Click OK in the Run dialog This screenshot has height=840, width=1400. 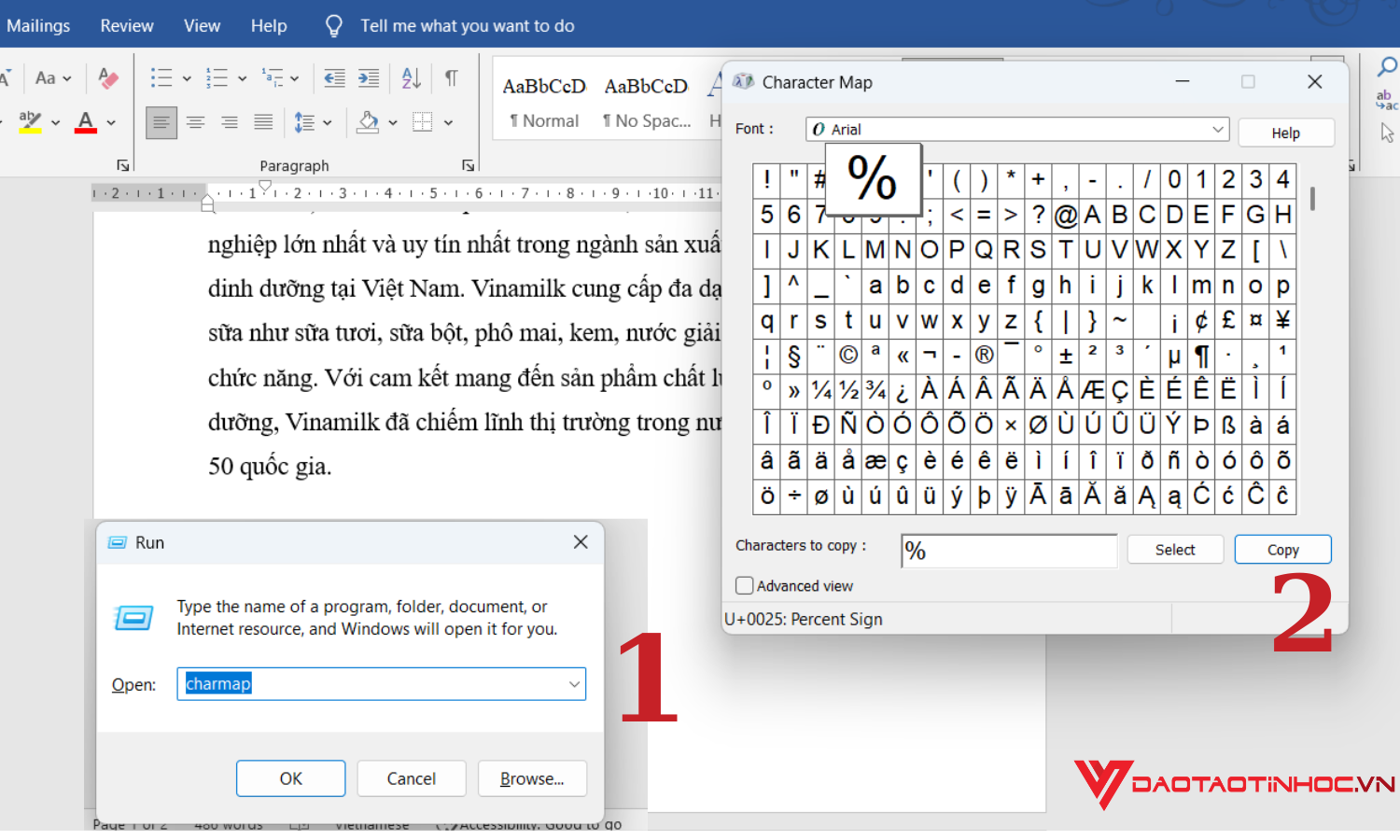point(290,778)
